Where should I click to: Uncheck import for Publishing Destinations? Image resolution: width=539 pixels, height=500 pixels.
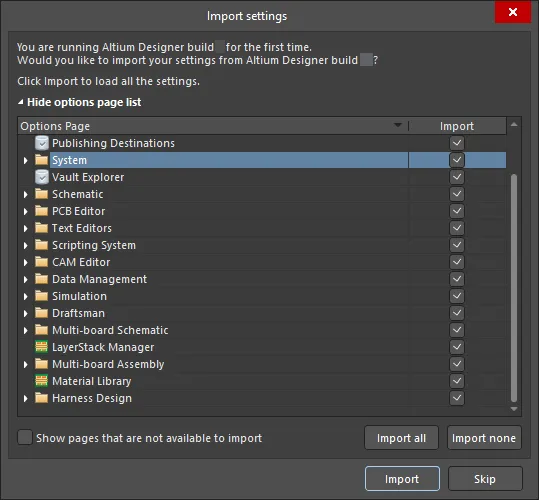[457, 143]
